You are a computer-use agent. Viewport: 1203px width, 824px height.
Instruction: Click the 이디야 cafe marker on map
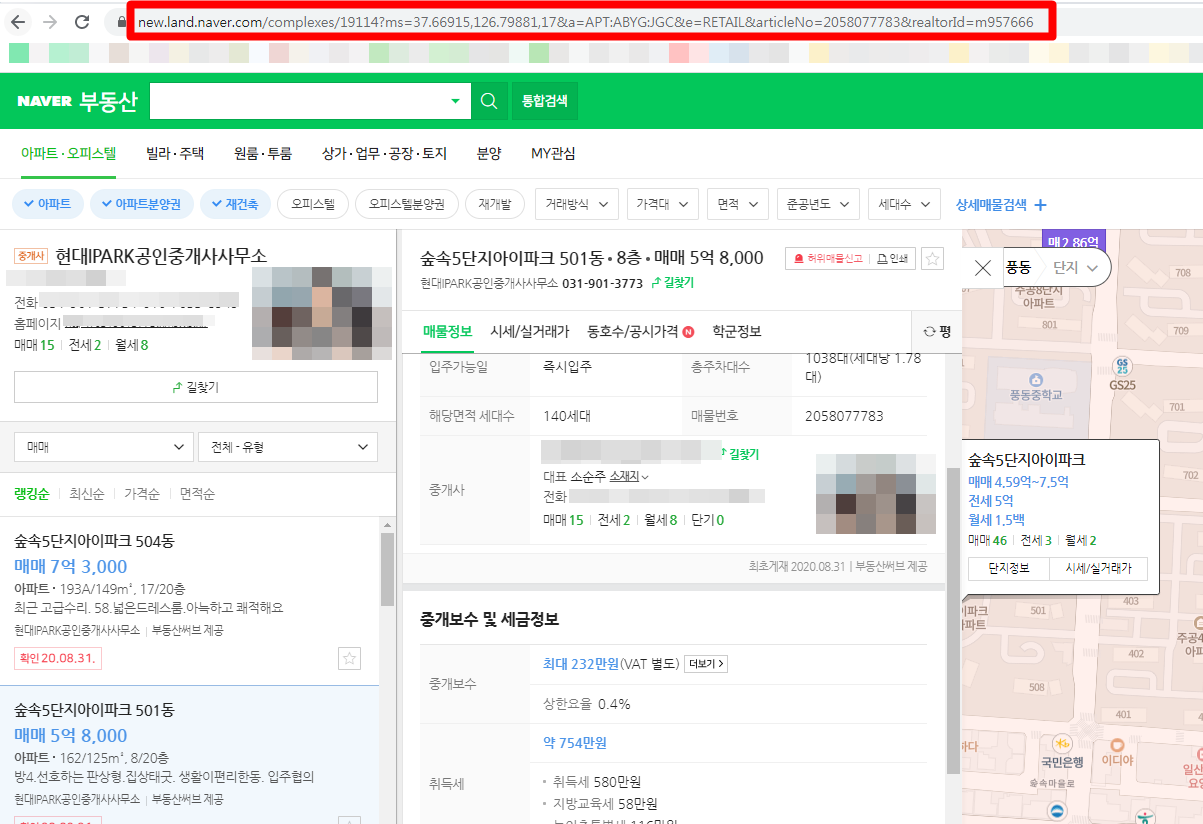coord(1118,750)
